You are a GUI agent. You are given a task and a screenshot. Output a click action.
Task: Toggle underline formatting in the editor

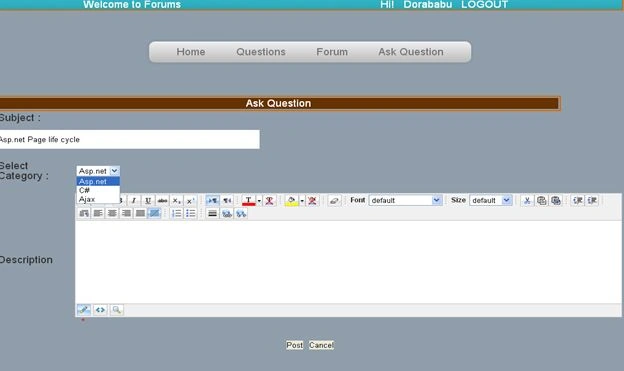tap(148, 201)
